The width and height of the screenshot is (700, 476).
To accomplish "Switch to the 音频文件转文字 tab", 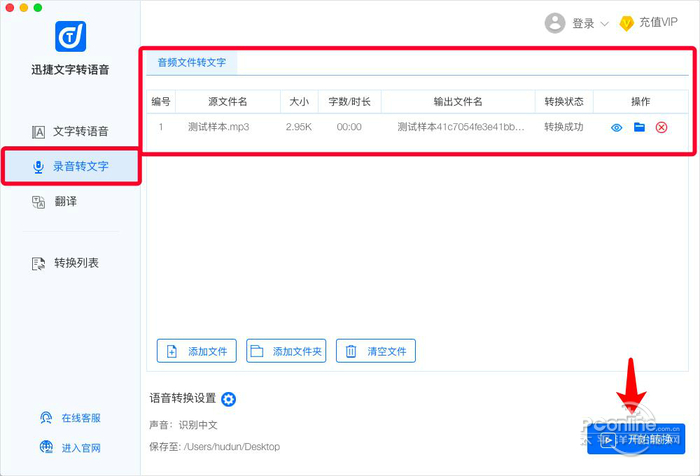I will point(192,63).
